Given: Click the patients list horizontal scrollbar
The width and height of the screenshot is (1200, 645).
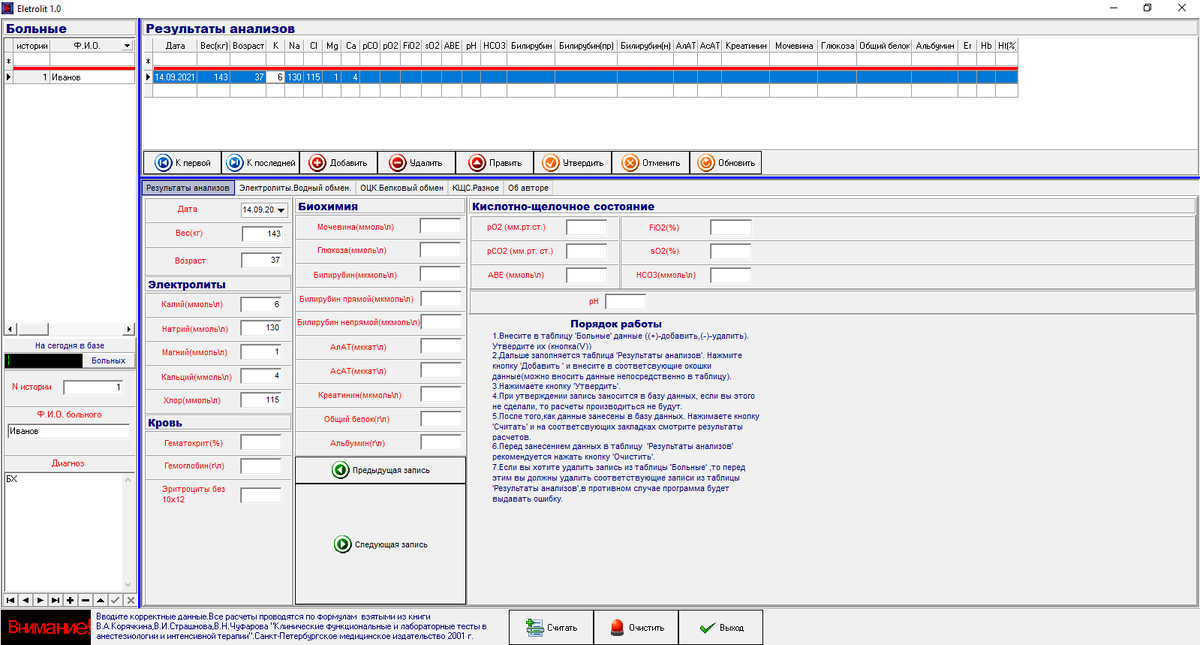Looking at the screenshot, I should pos(69,328).
